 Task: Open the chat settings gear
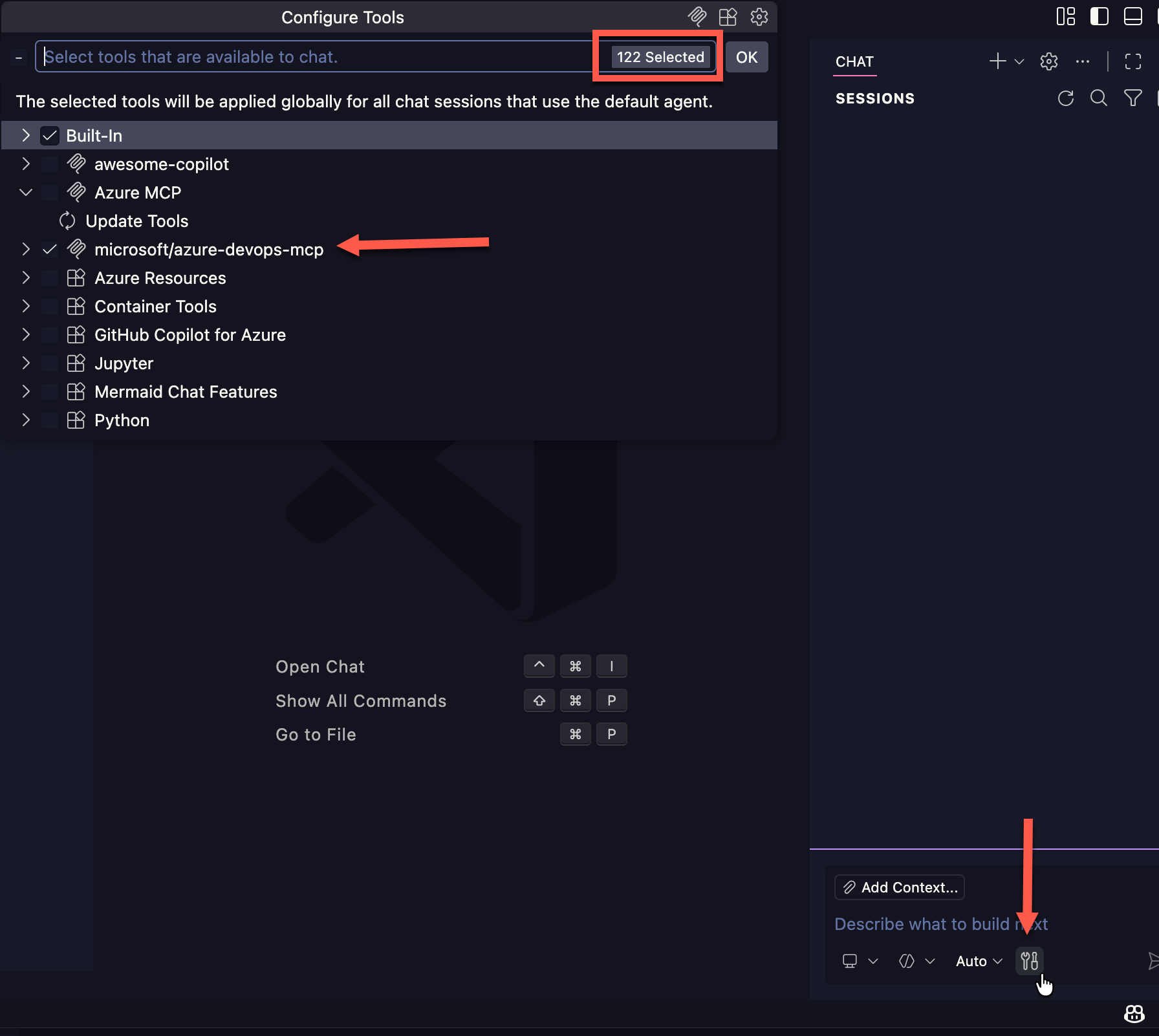click(1049, 61)
